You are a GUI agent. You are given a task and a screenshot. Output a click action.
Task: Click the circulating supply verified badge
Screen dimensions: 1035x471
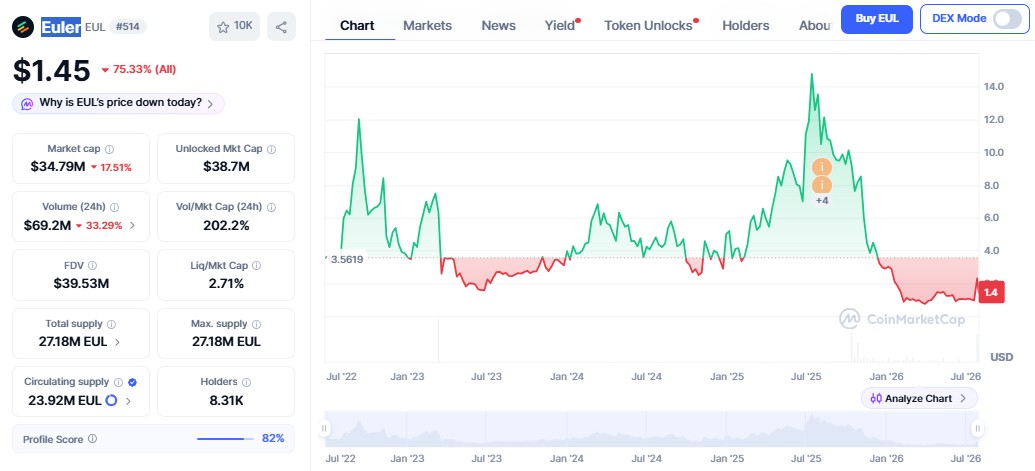click(132, 382)
